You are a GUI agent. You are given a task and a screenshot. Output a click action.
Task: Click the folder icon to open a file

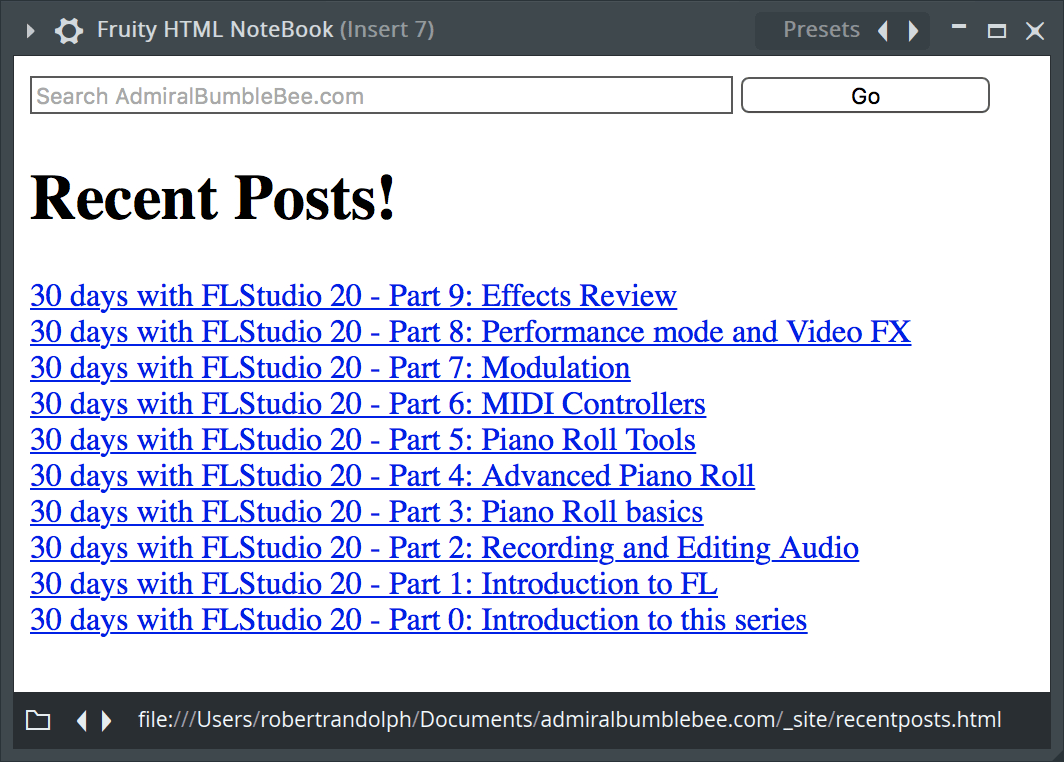[38, 720]
